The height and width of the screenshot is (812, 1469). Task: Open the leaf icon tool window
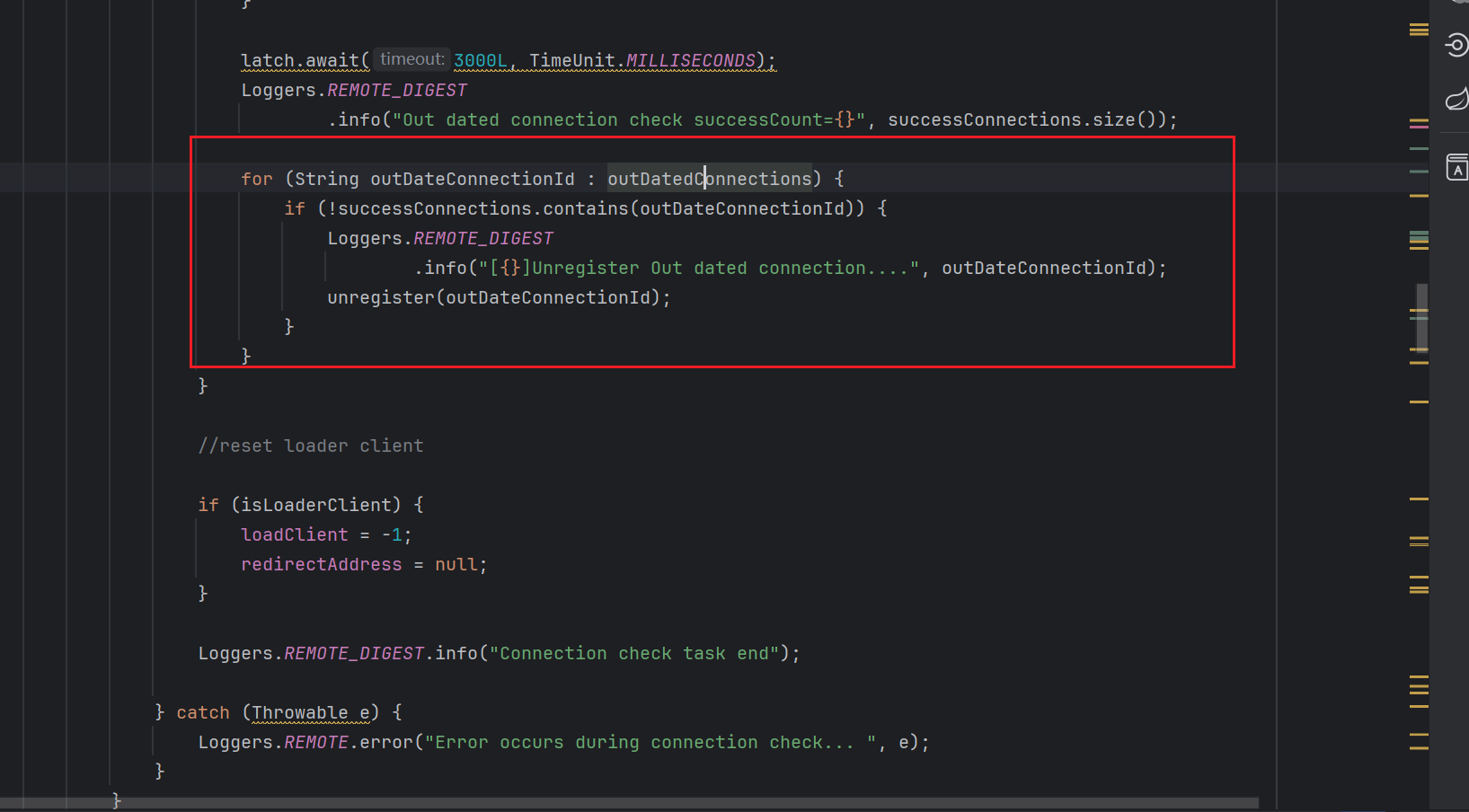[1456, 99]
